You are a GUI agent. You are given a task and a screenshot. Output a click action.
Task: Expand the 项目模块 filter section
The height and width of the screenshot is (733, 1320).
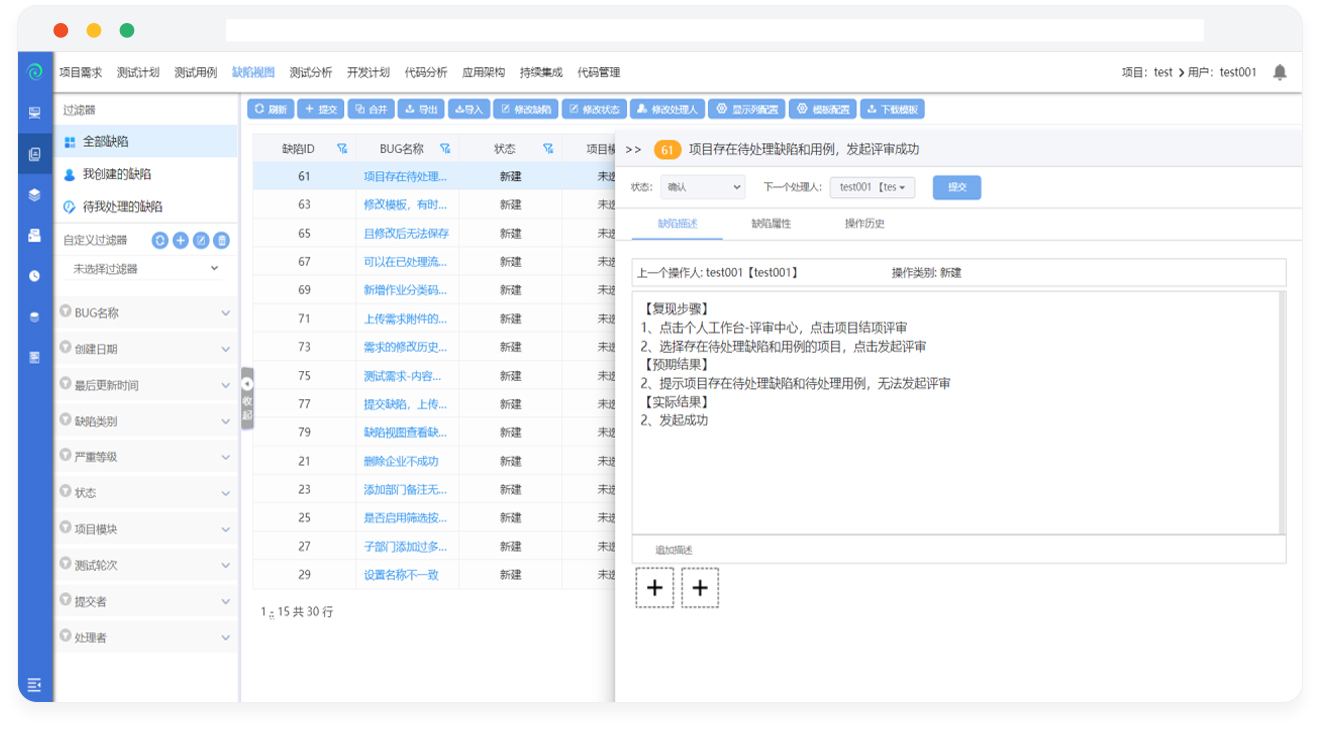click(x=146, y=529)
